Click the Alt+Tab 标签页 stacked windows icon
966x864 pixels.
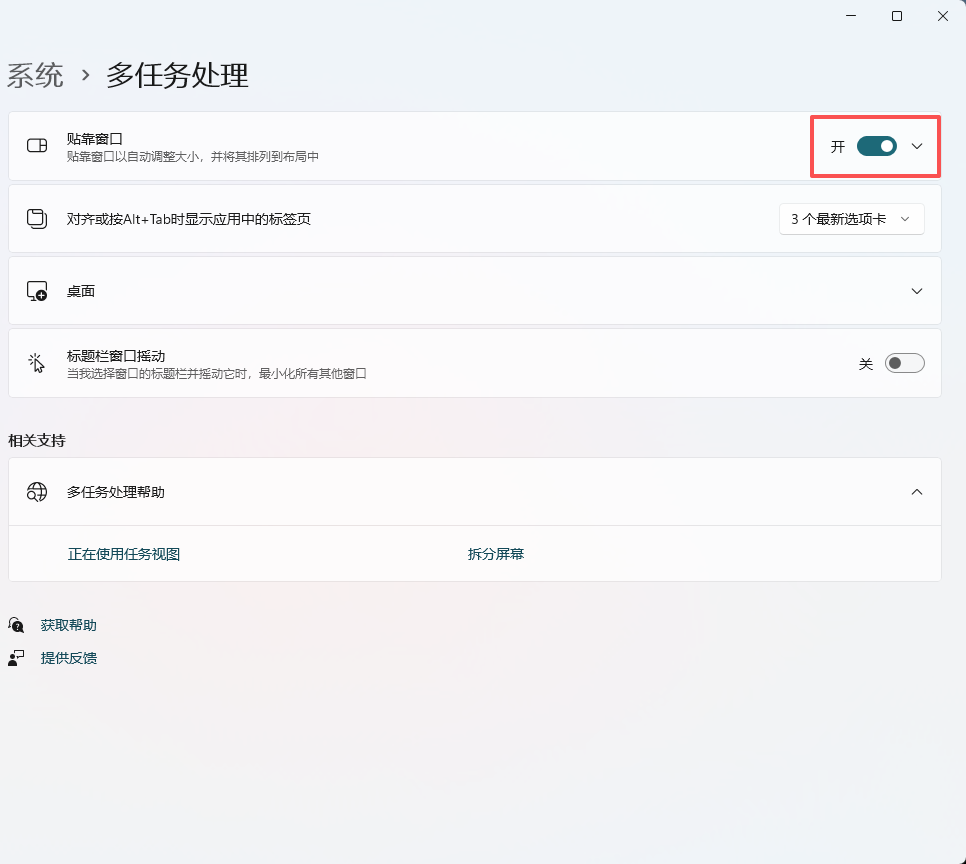37,218
